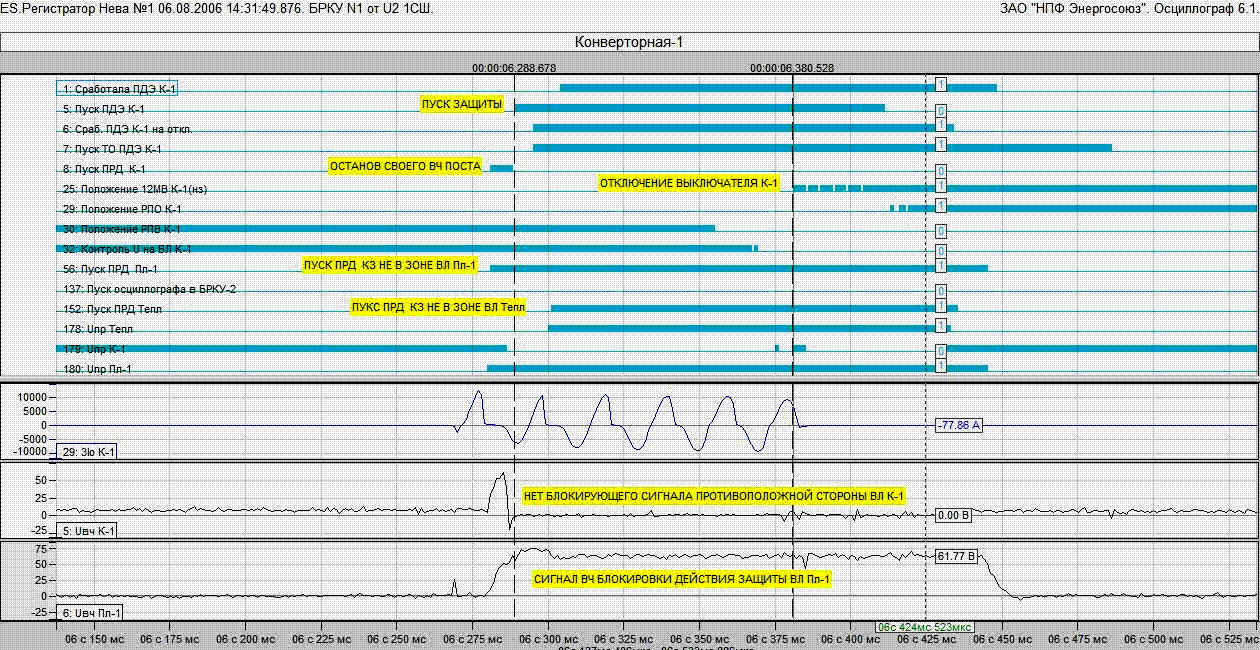Click the '-10000' amplitude scale value
Image resolution: width=1260 pixels, height=650 pixels.
tap(31, 451)
